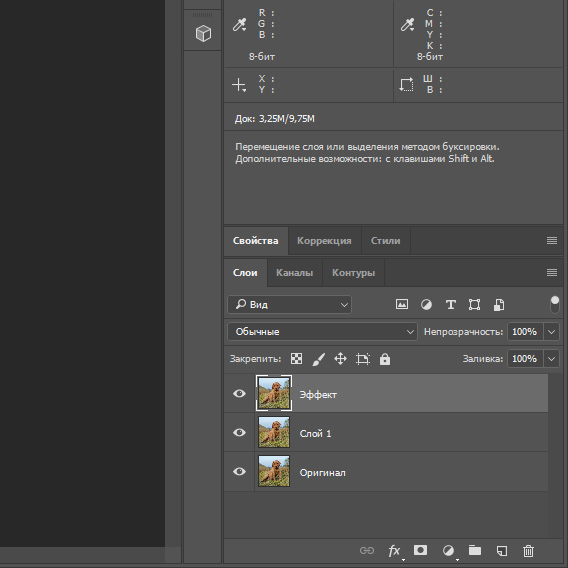The image size is (568, 568).
Task: Open the Вид layer filter dropdown
Action: (x=289, y=305)
